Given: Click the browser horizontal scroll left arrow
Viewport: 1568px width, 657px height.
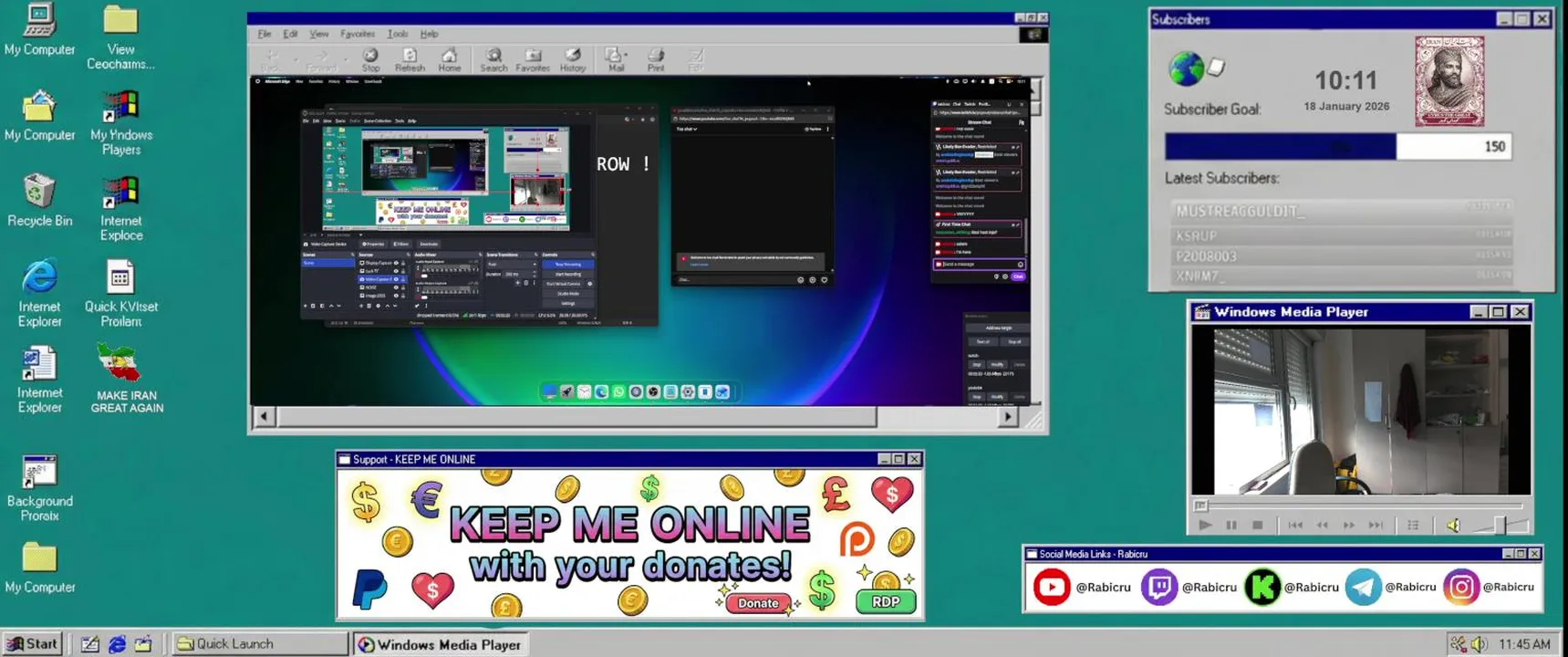Looking at the screenshot, I should [264, 417].
